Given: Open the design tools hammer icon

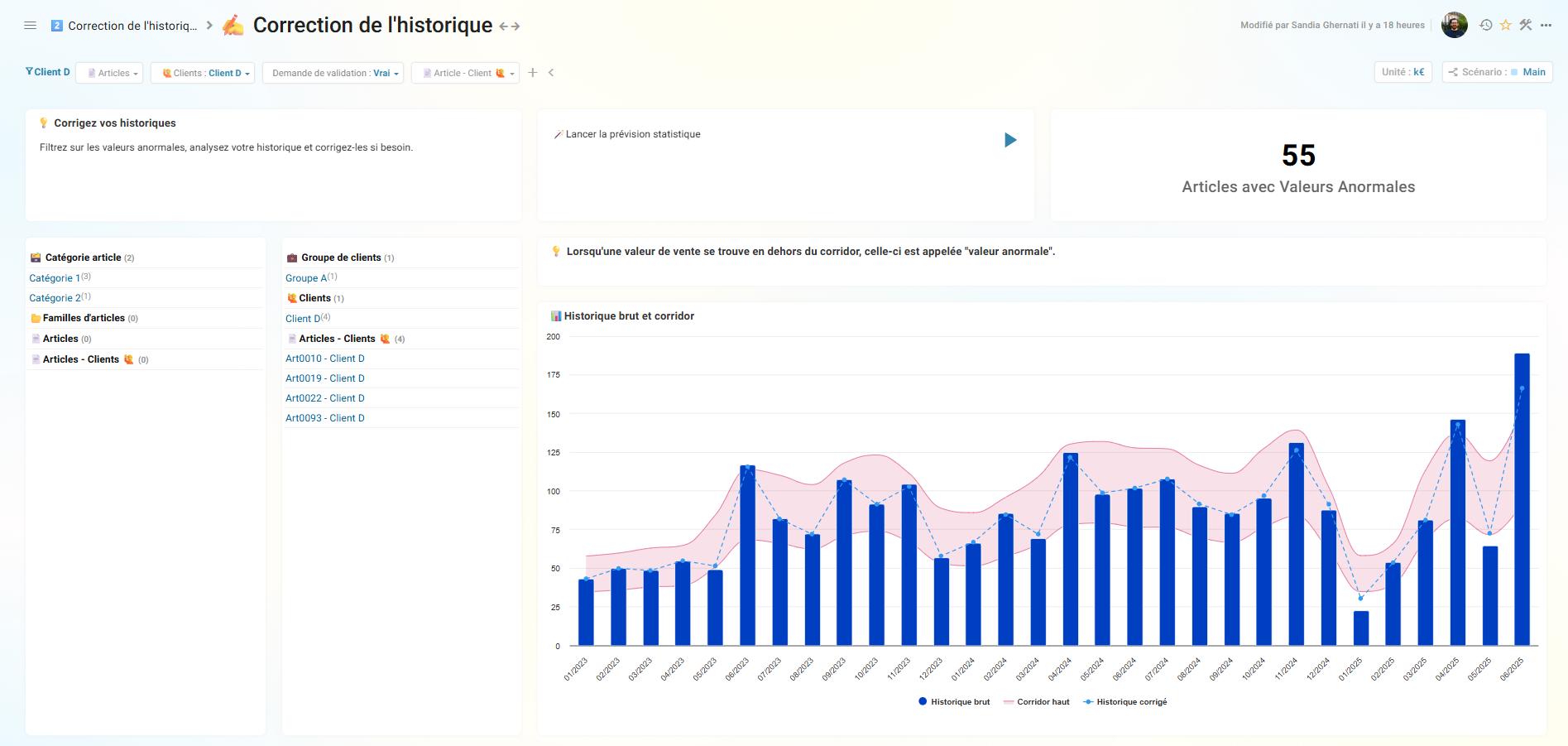Looking at the screenshot, I should (x=1526, y=25).
